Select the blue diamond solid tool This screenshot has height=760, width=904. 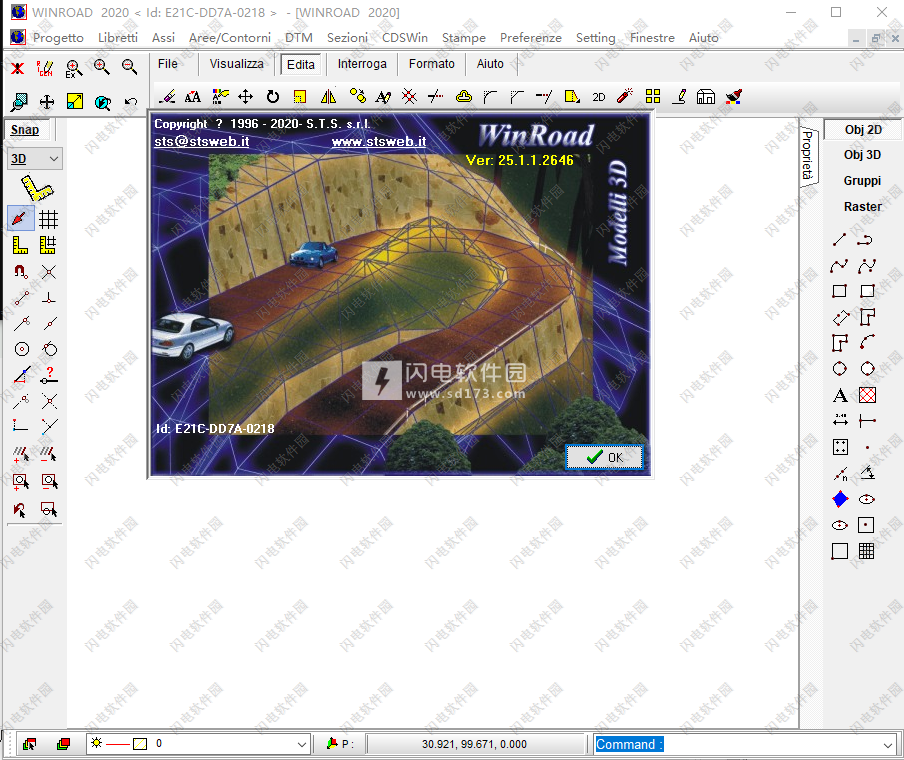tap(840, 499)
